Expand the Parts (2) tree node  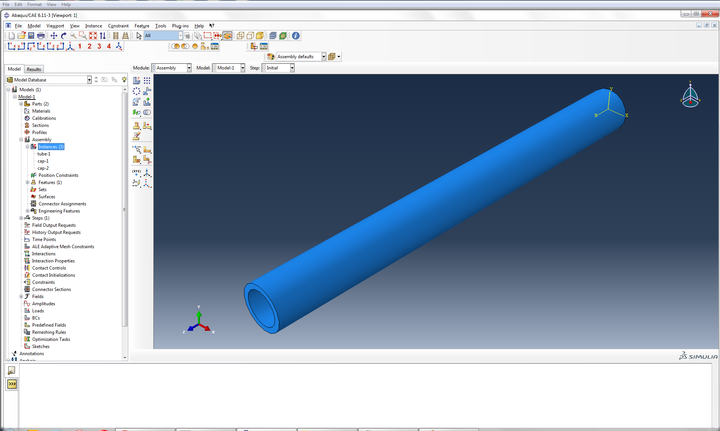coord(21,104)
